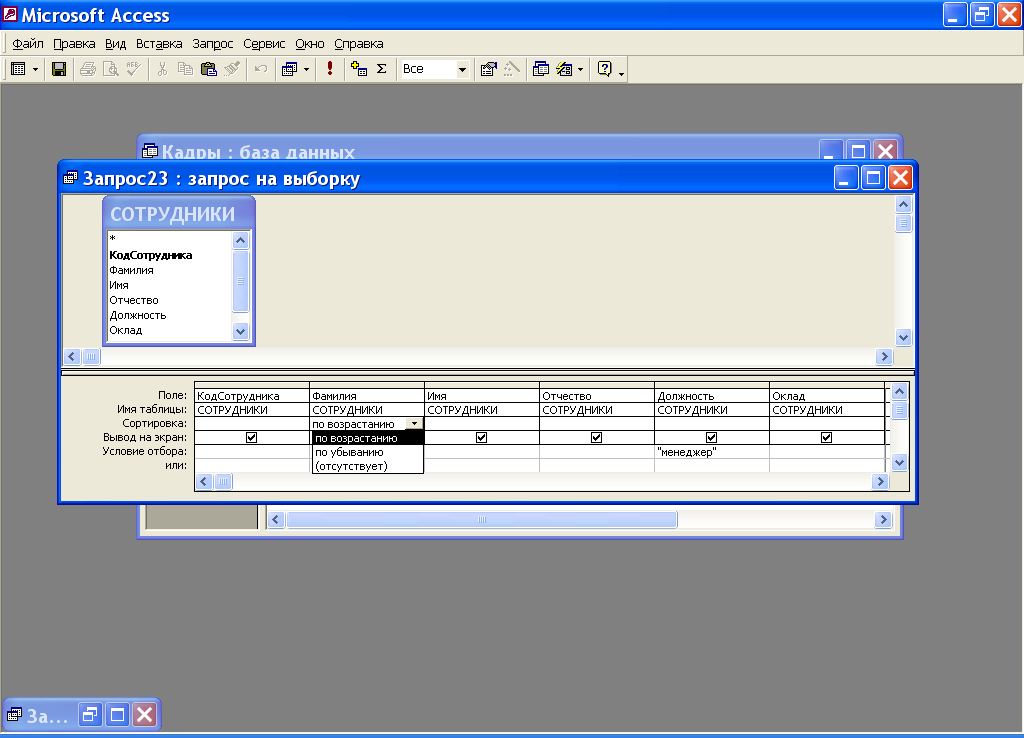Screen dimensions: 1024x738
Task: Click the Оклад field cell in the design grid
Action: coord(827,396)
